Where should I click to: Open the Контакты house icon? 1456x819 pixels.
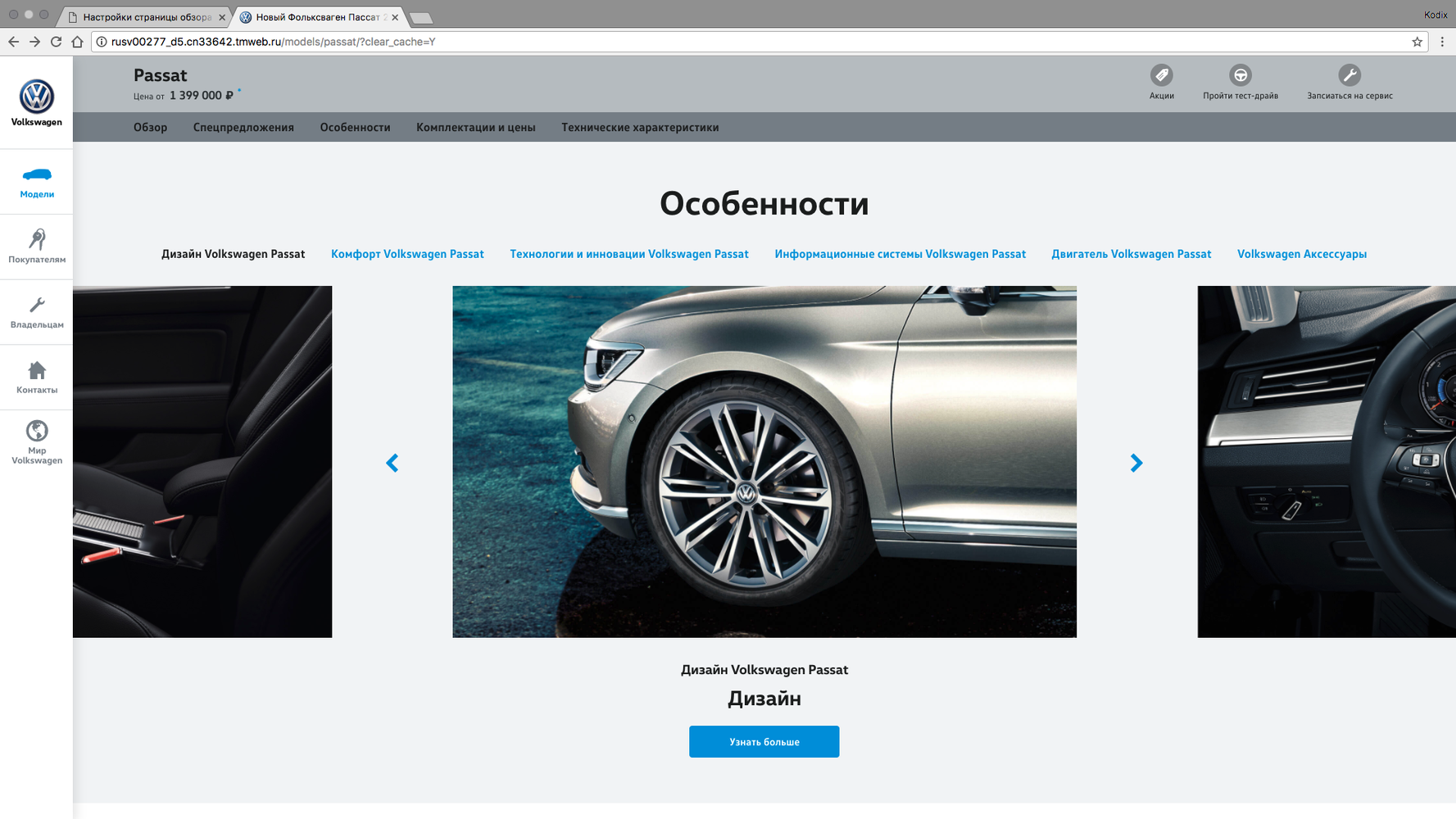click(37, 370)
